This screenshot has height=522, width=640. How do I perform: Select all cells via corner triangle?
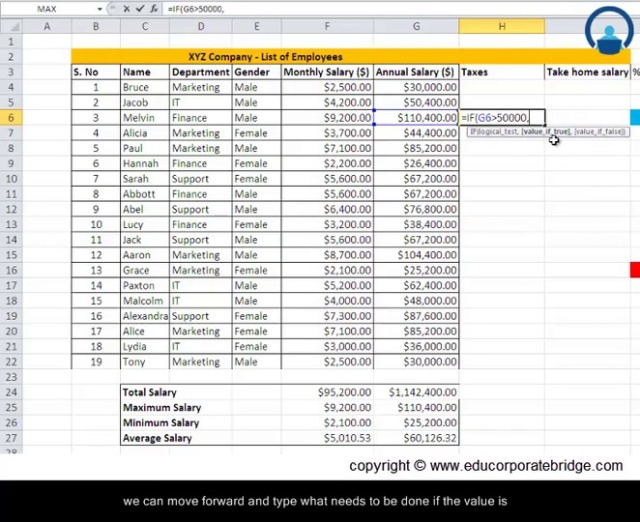11,27
